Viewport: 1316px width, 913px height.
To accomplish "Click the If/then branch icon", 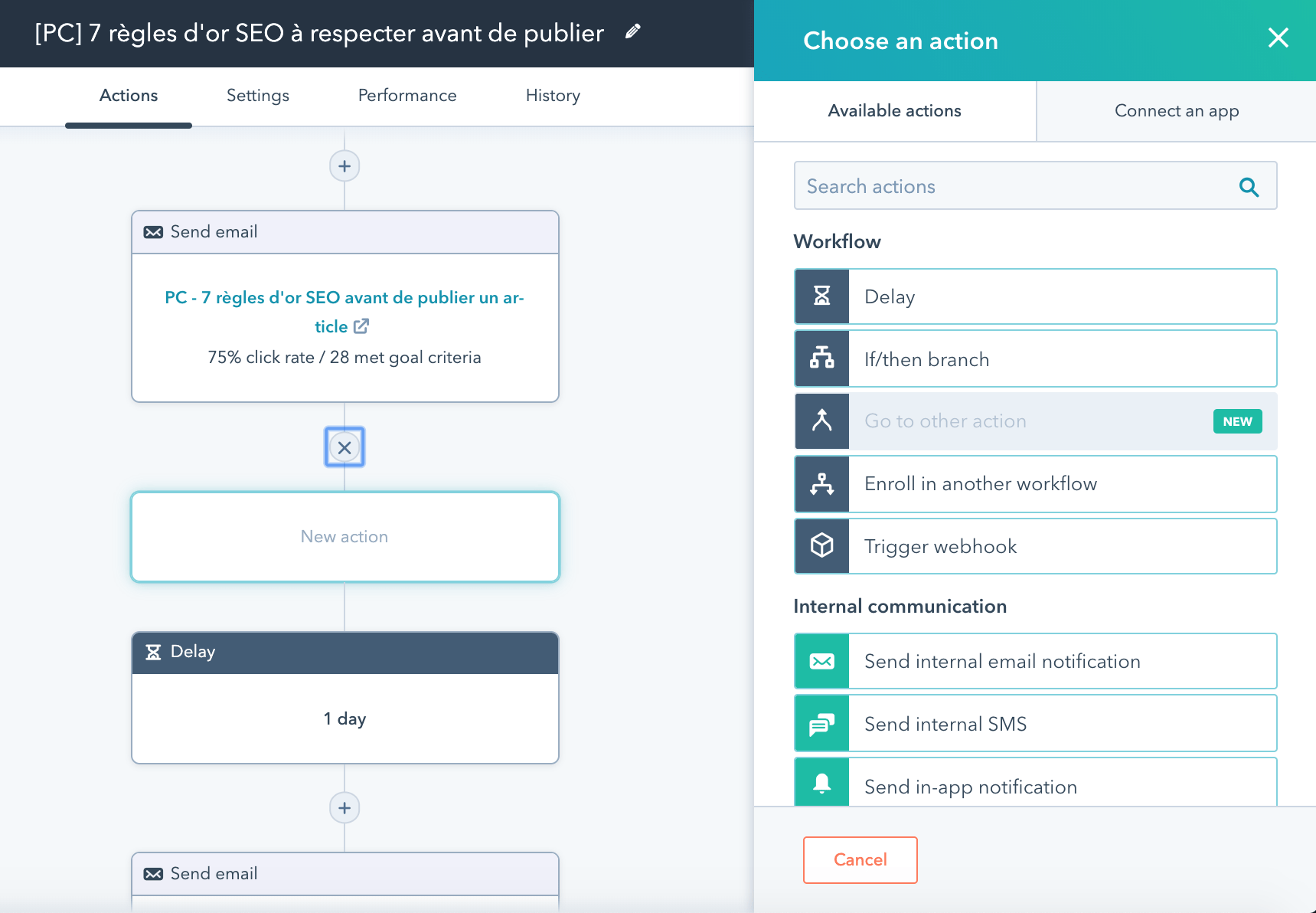I will pyautogui.click(x=822, y=358).
